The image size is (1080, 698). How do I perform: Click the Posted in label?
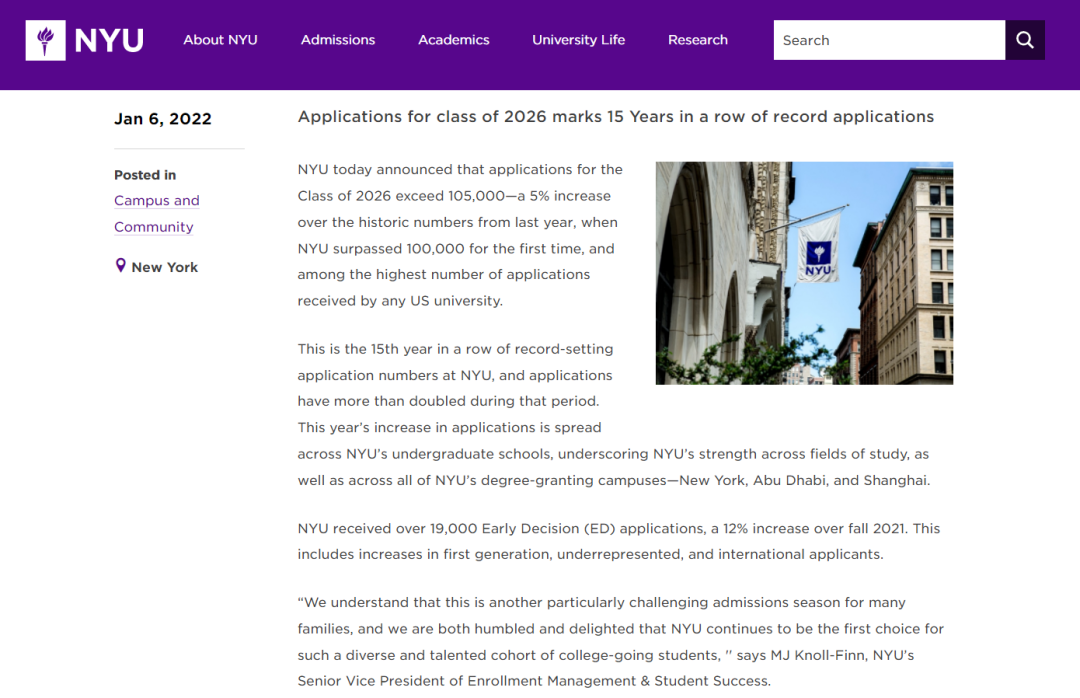tap(145, 175)
